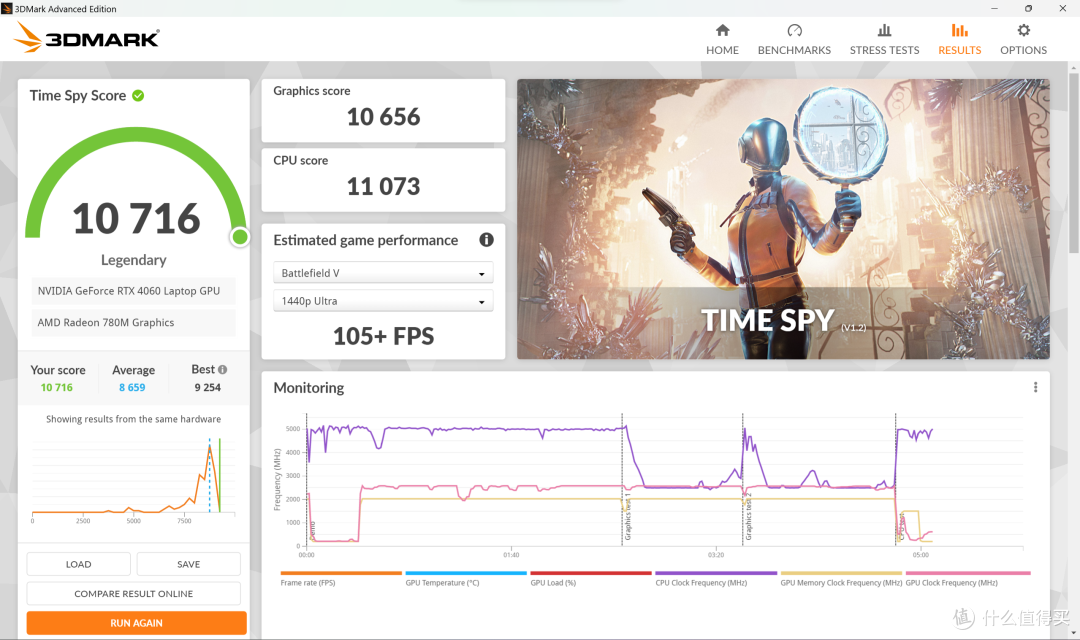
Task: Click the Save button
Action: click(188, 564)
